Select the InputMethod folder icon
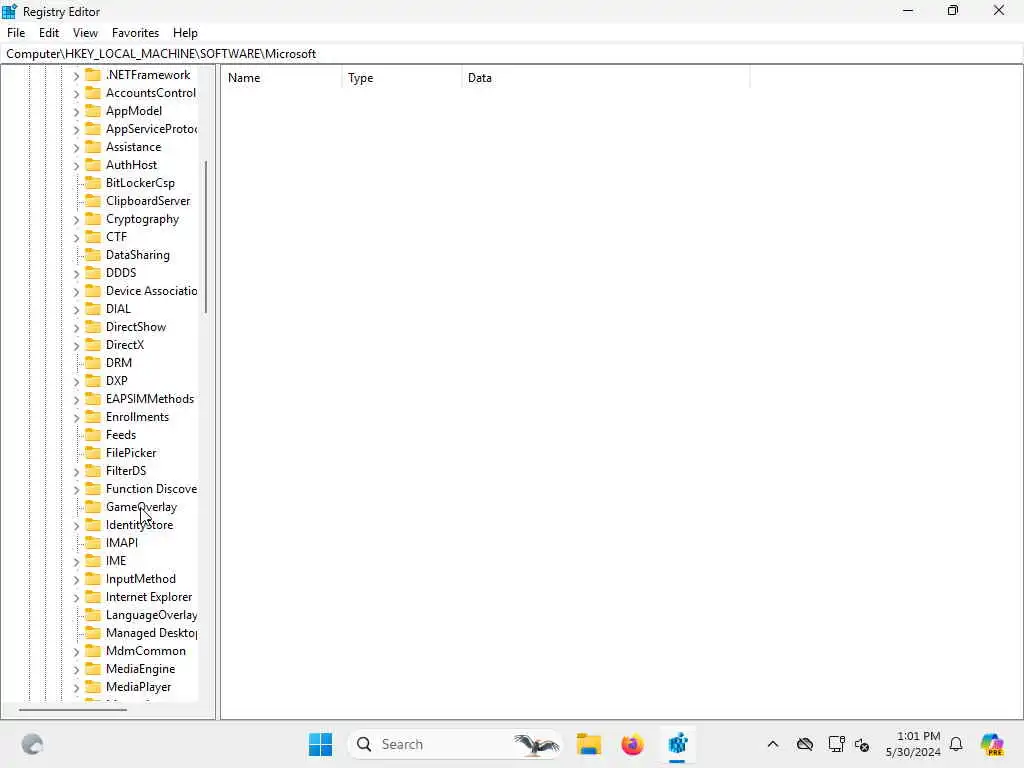 tap(93, 579)
